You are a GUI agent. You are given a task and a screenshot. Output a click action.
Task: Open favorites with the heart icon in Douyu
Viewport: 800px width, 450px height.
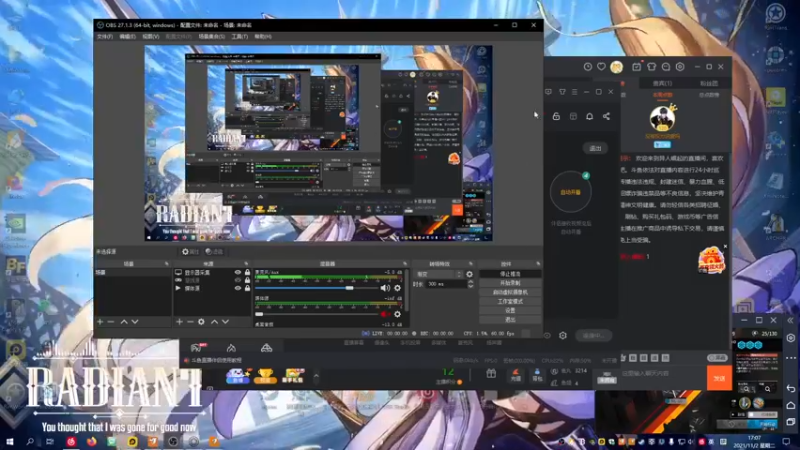point(602,67)
